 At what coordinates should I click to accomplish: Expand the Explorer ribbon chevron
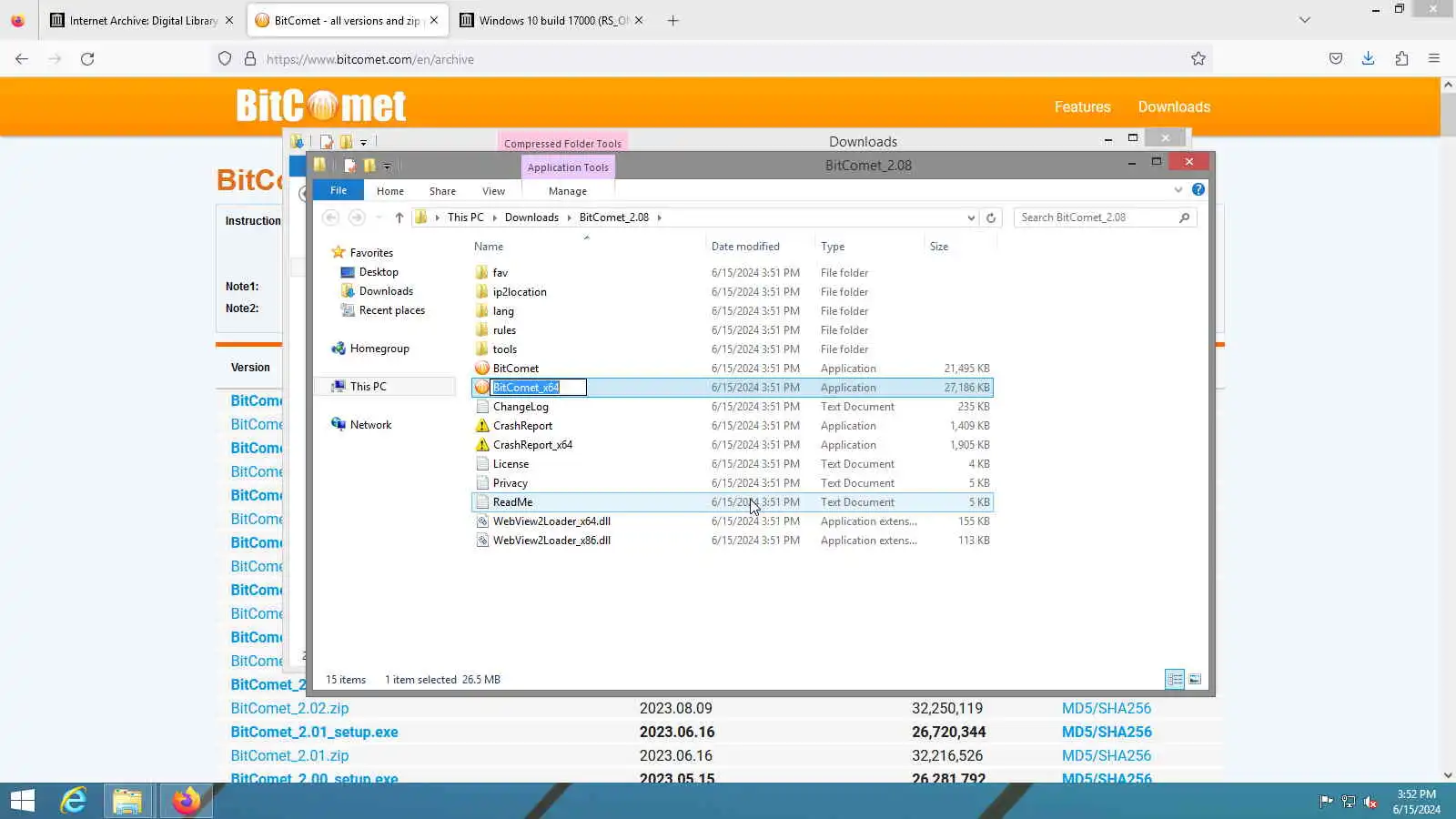click(x=1178, y=190)
